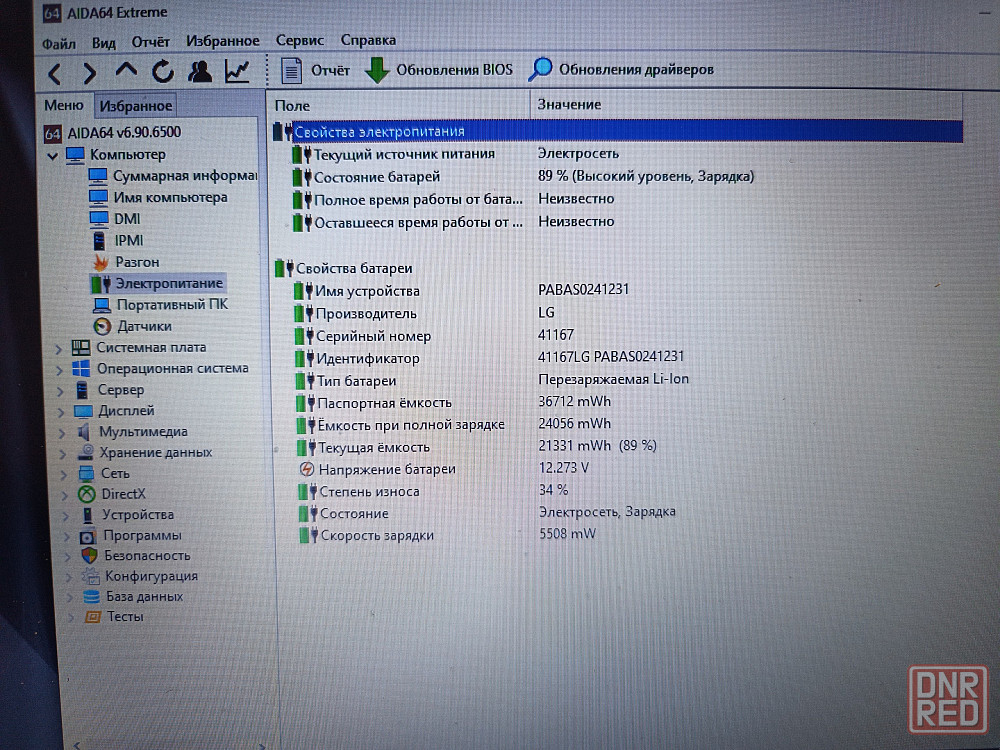Click the Тесты benchmark icon

[93, 617]
